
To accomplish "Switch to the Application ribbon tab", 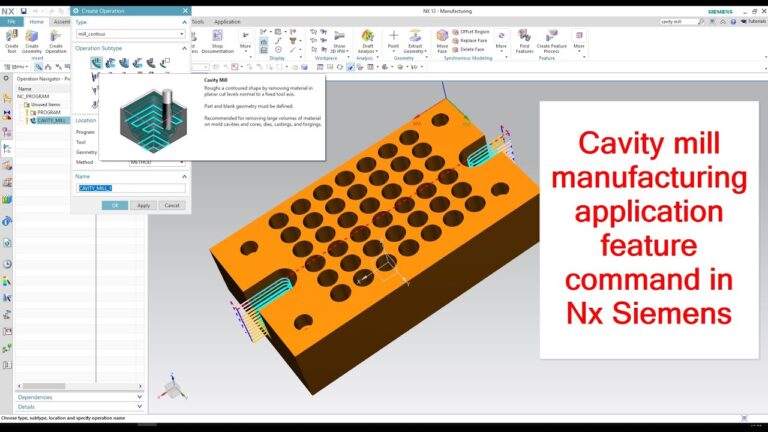I will click(x=227, y=22).
